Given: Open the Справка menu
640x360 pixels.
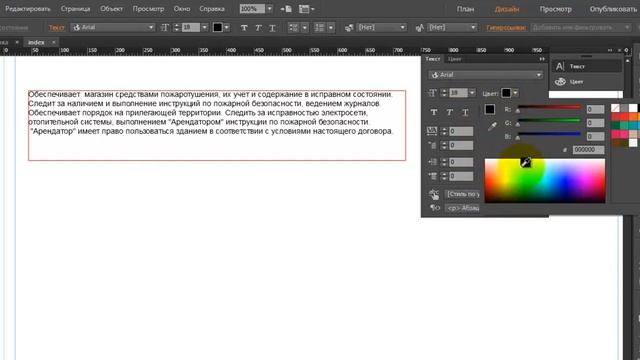Looking at the screenshot, I should (212, 9).
